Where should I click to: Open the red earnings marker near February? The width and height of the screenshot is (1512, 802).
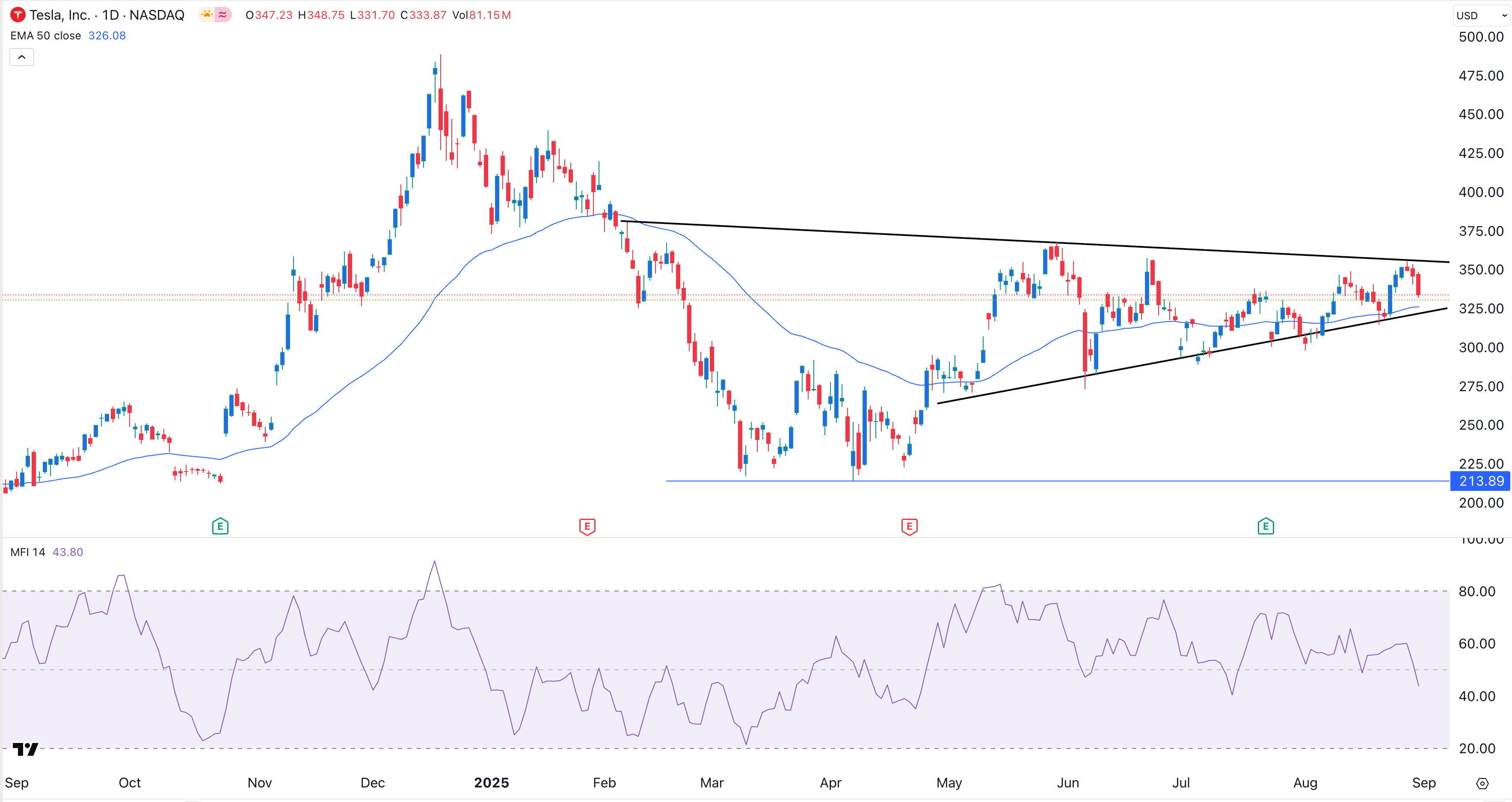click(587, 526)
